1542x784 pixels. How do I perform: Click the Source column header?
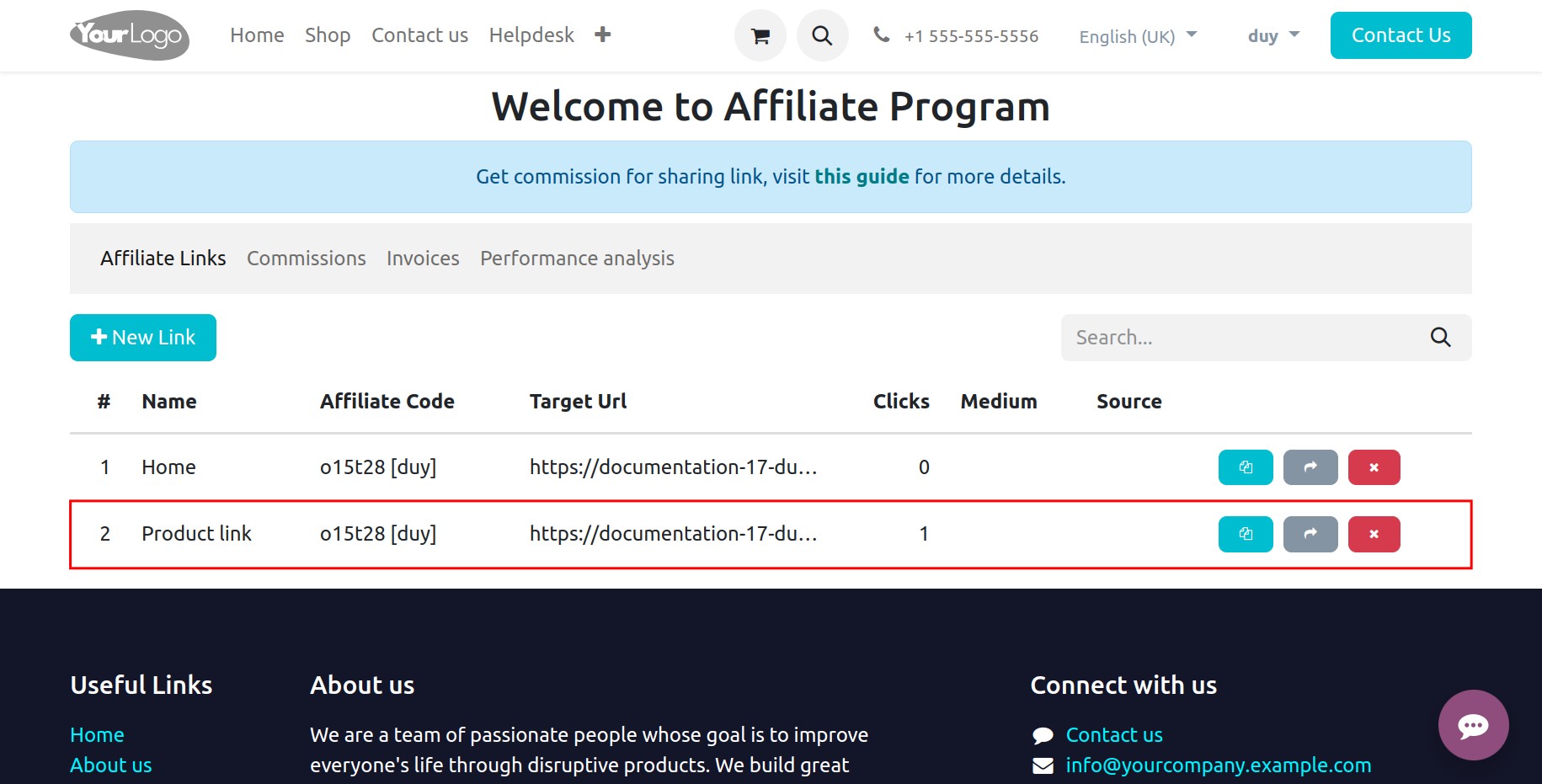coord(1129,402)
